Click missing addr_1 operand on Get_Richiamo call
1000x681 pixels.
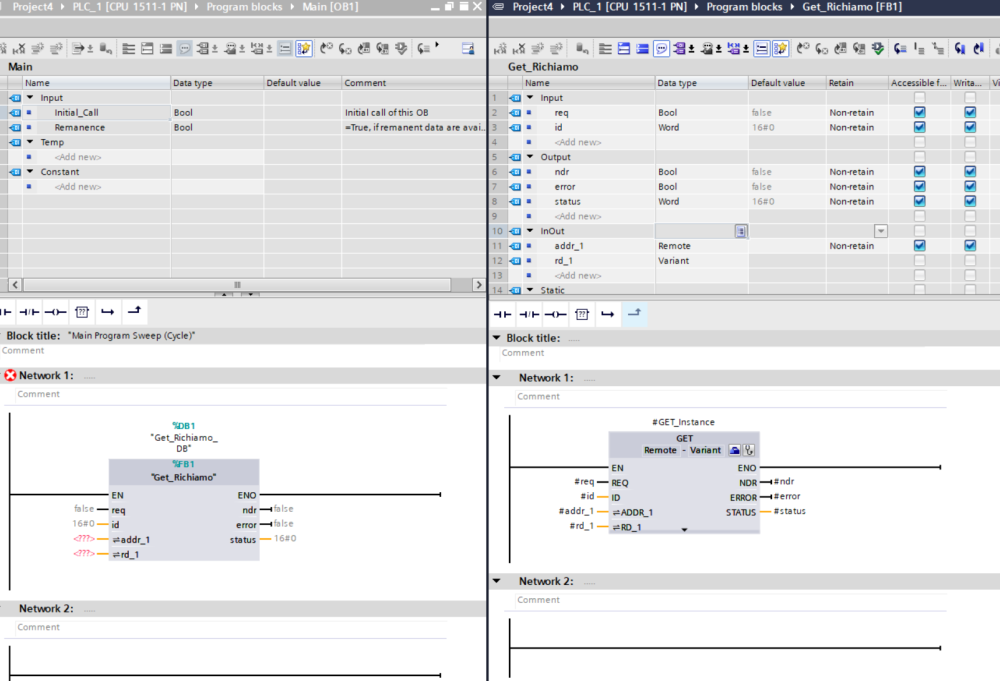[83, 539]
